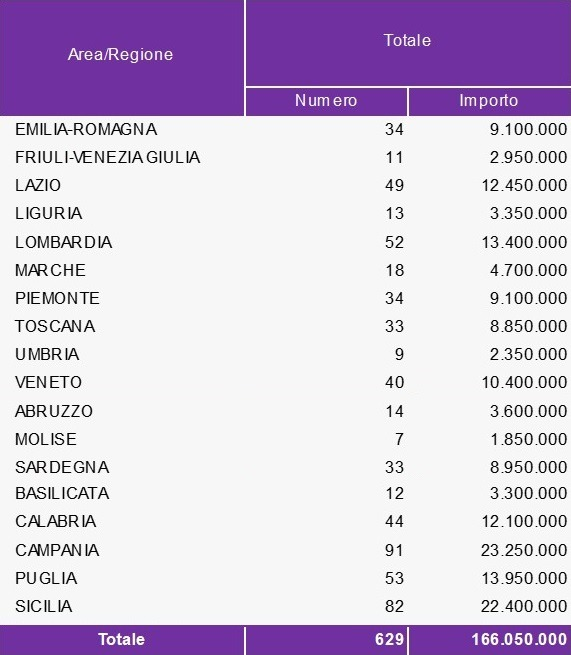
Task: Select the SARDEGNA importo value 8.950.000
Action: click(x=528, y=467)
